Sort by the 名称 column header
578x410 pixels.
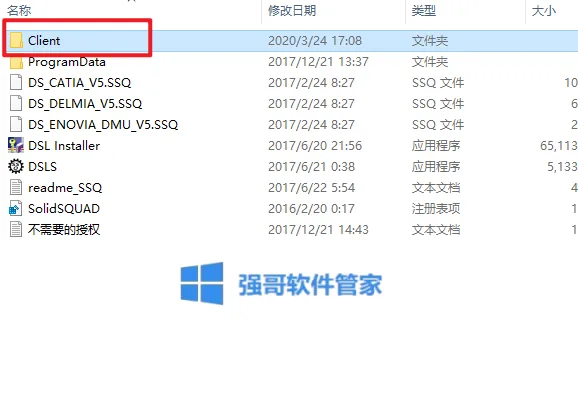[19, 11]
